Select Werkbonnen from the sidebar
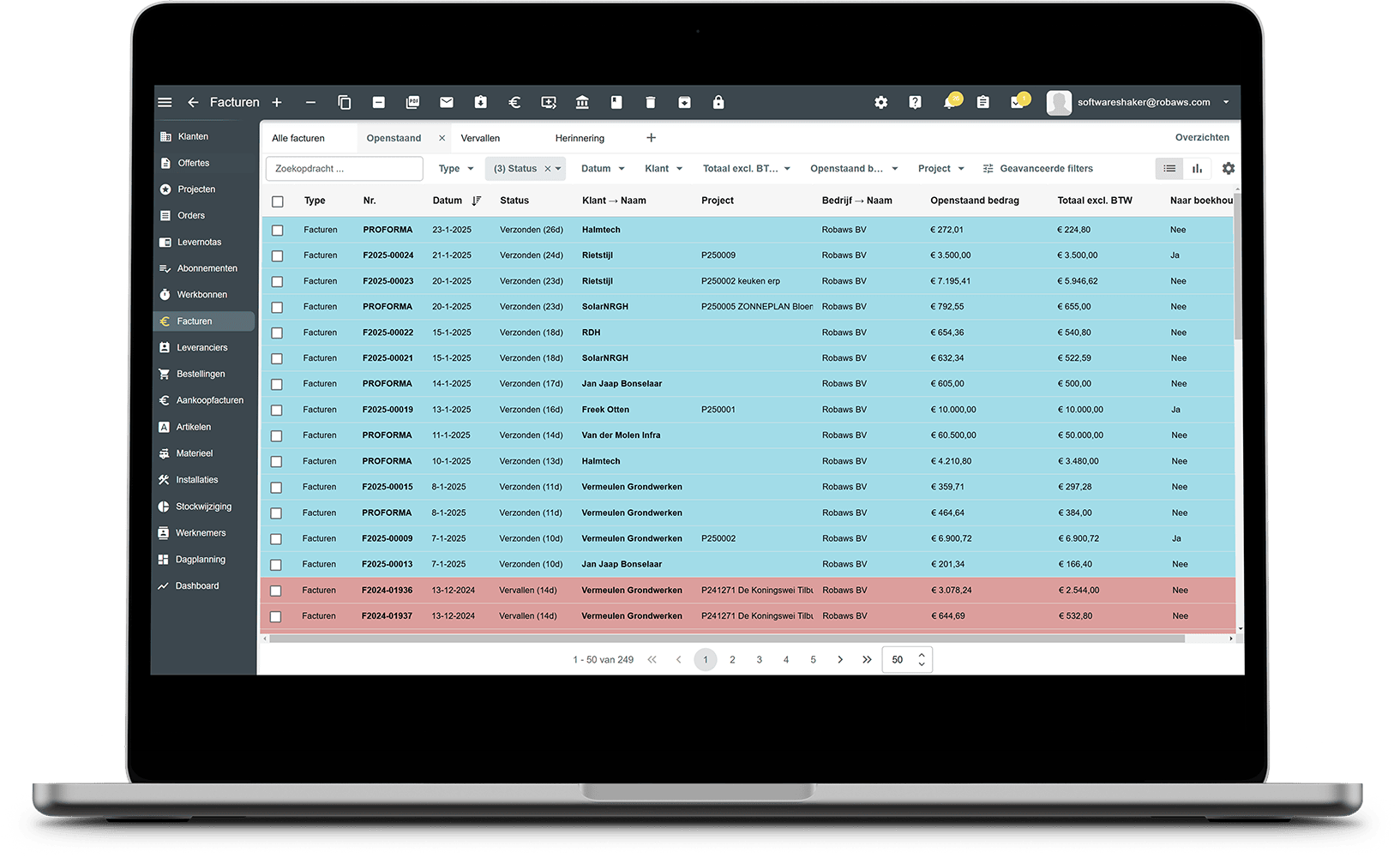Image resolution: width=1400 pixels, height=864 pixels. click(201, 294)
